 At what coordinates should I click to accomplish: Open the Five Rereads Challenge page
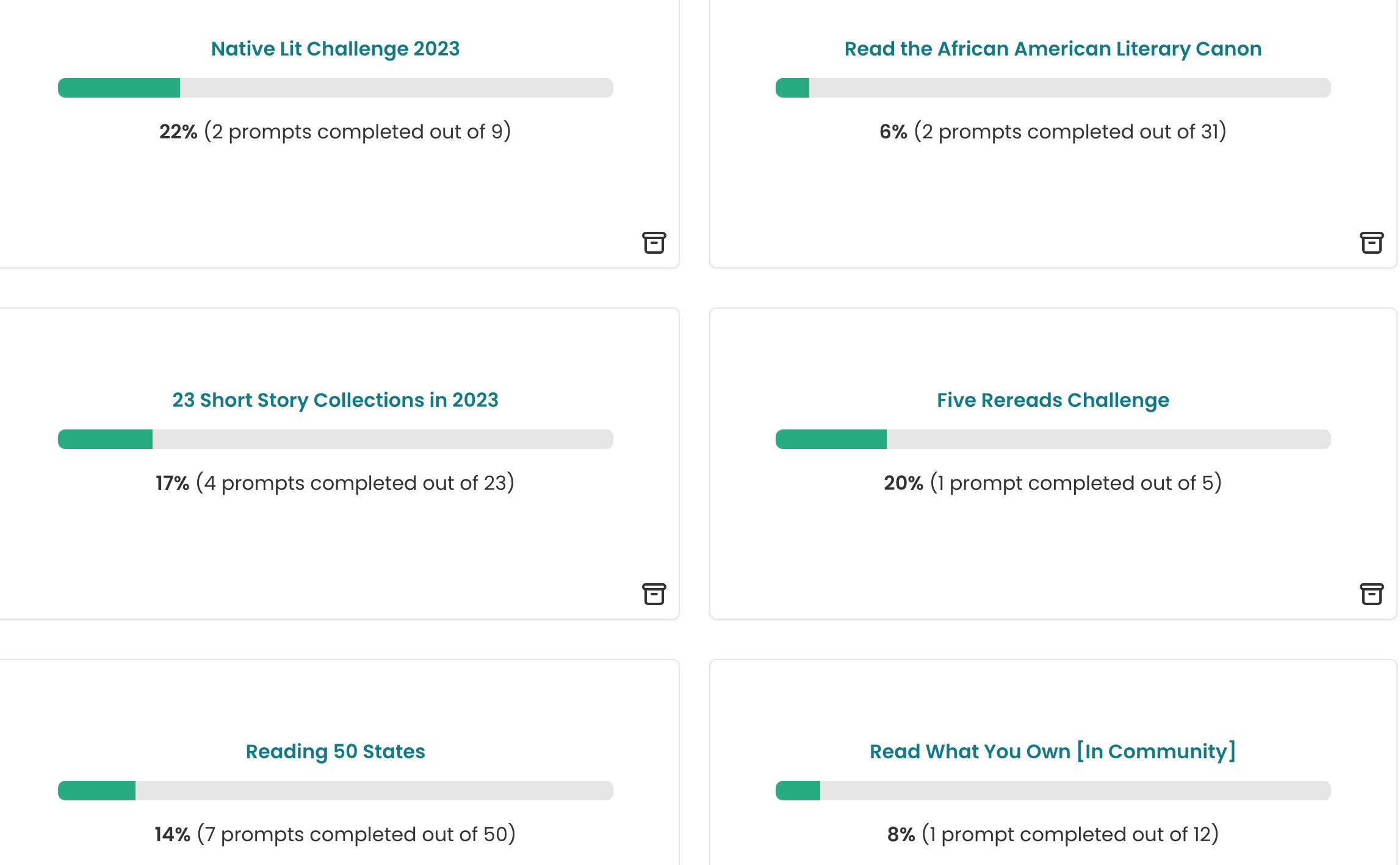point(1053,400)
